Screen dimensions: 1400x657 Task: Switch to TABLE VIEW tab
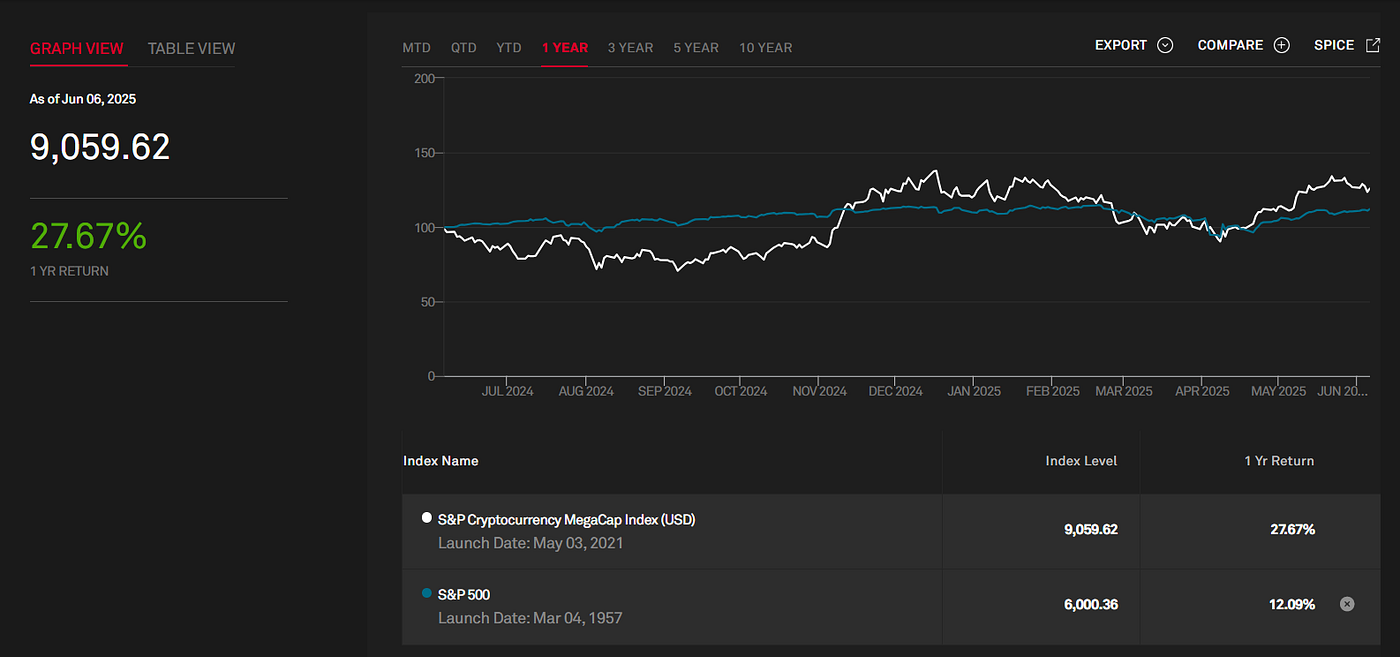(191, 48)
